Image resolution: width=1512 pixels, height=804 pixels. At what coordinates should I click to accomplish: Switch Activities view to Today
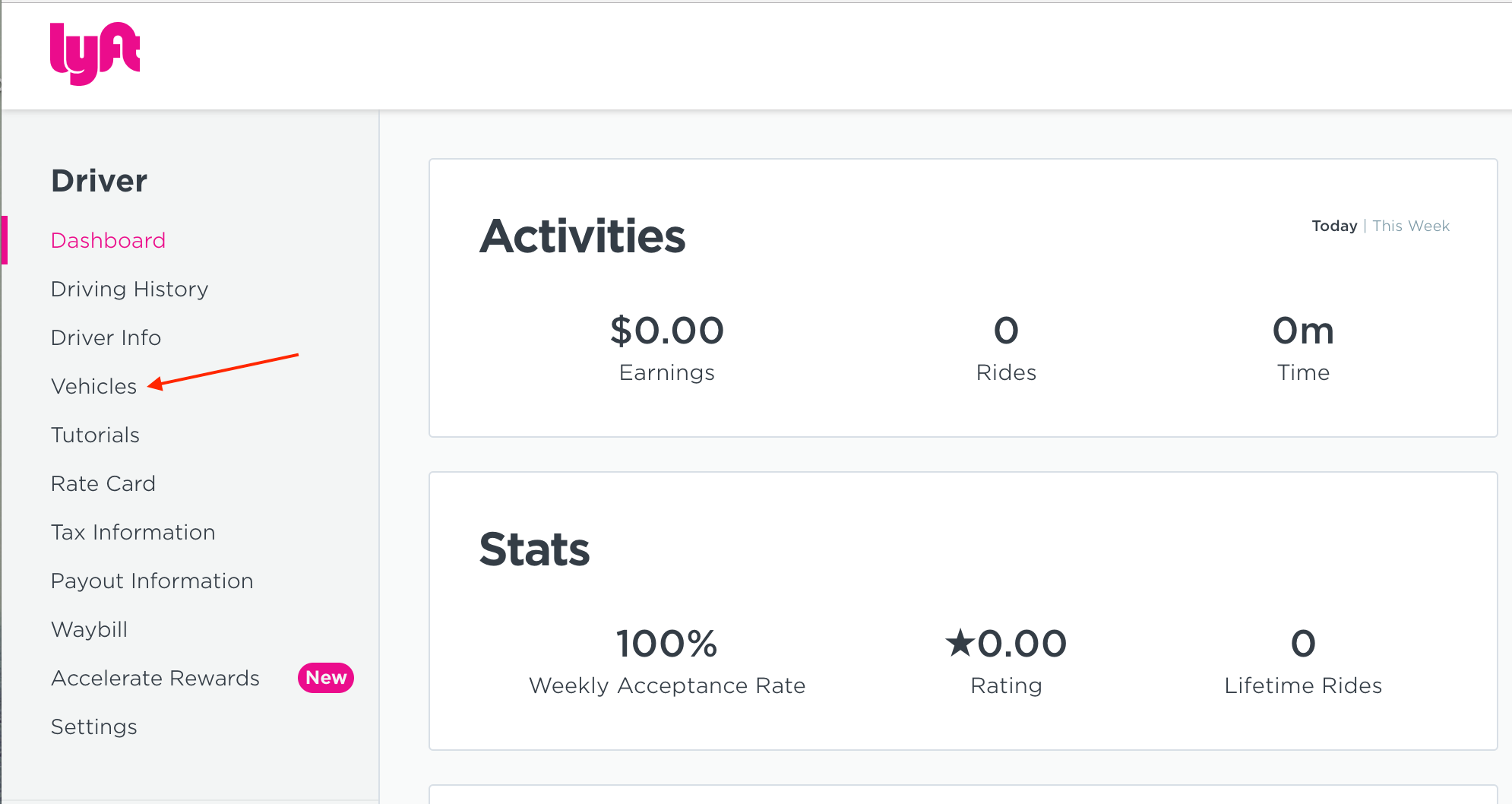1333,226
